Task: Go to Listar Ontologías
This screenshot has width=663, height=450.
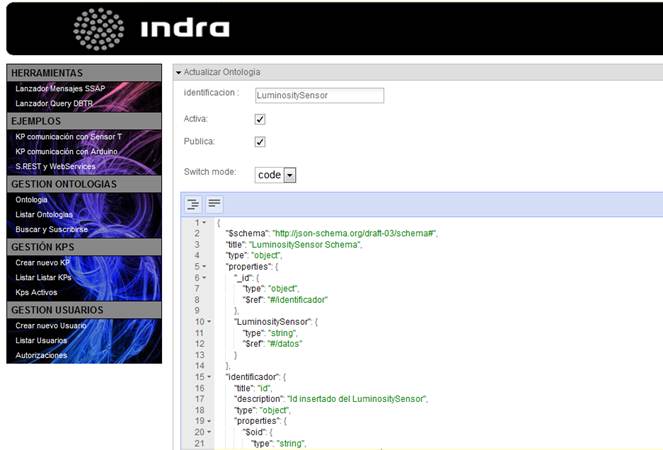Action: 44,214
